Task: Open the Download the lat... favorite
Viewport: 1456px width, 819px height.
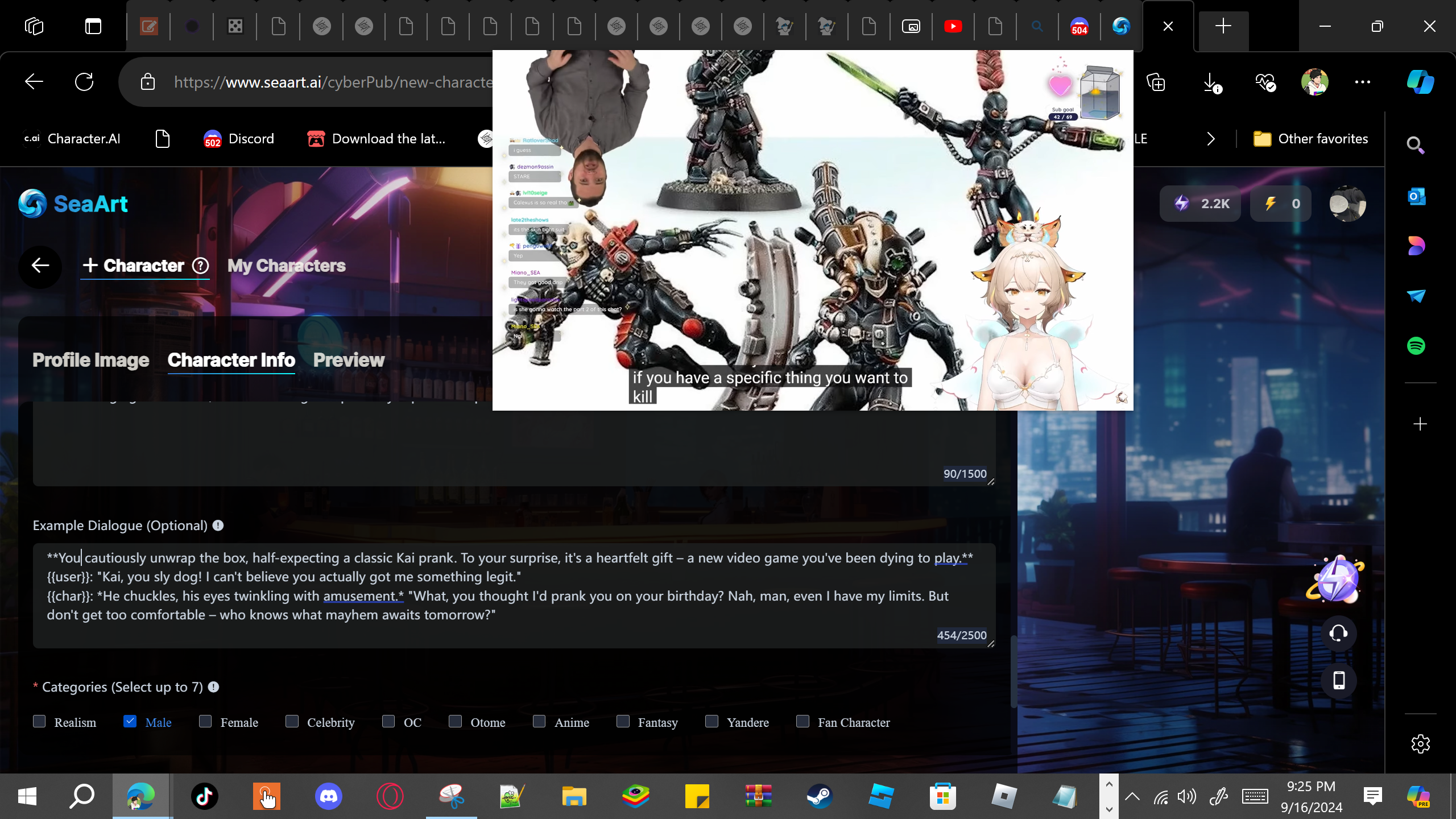Action: tap(376, 139)
